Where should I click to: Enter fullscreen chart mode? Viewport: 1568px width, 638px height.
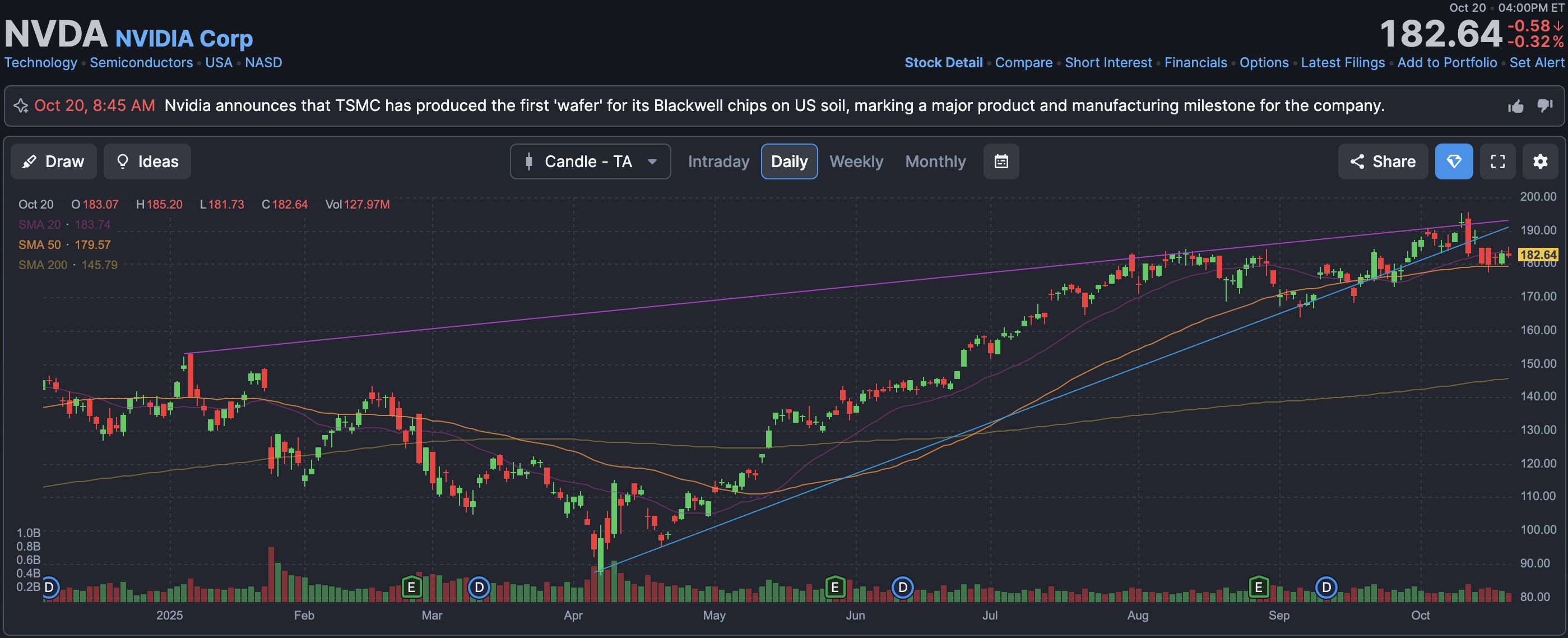pyautogui.click(x=1497, y=161)
